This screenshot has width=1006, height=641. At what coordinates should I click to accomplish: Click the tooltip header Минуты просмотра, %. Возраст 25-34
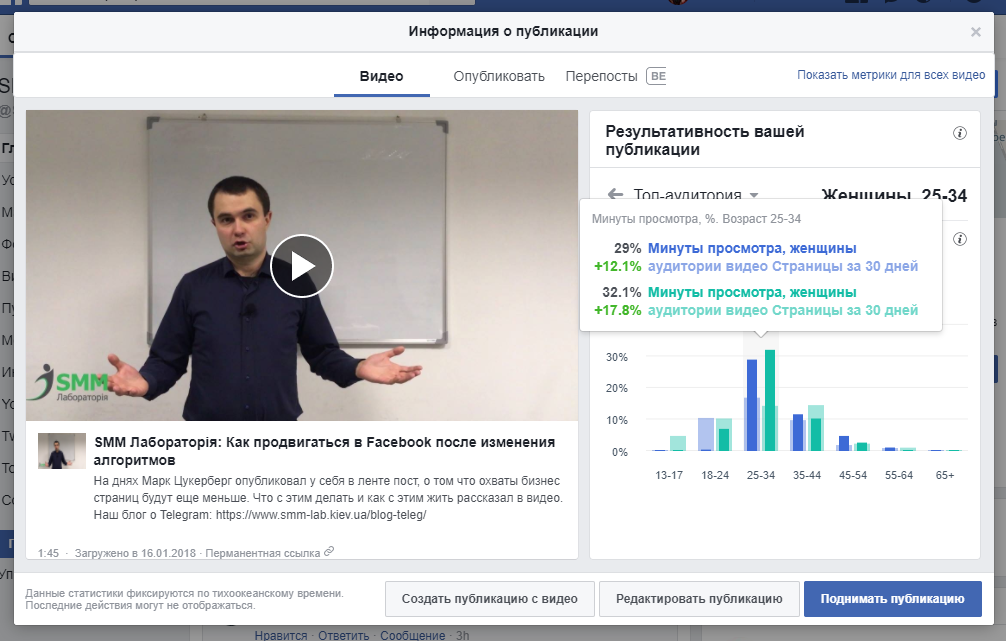[x=696, y=219]
